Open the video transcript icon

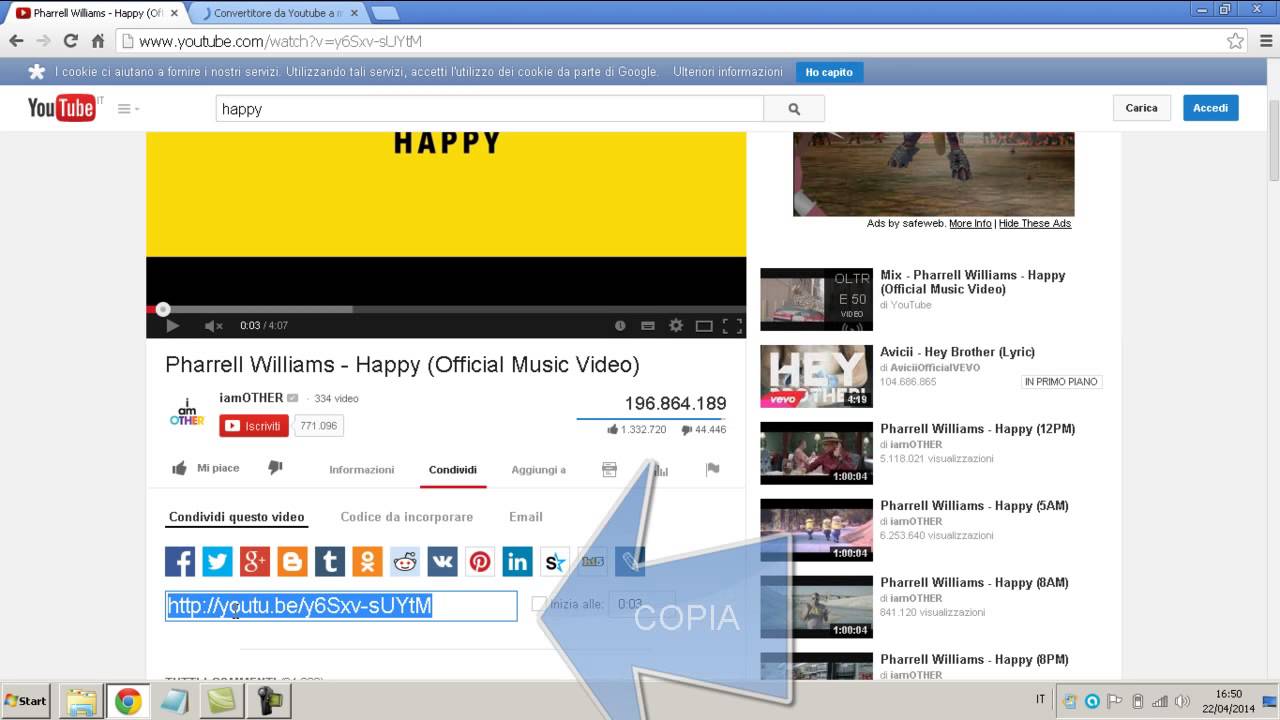pos(609,469)
